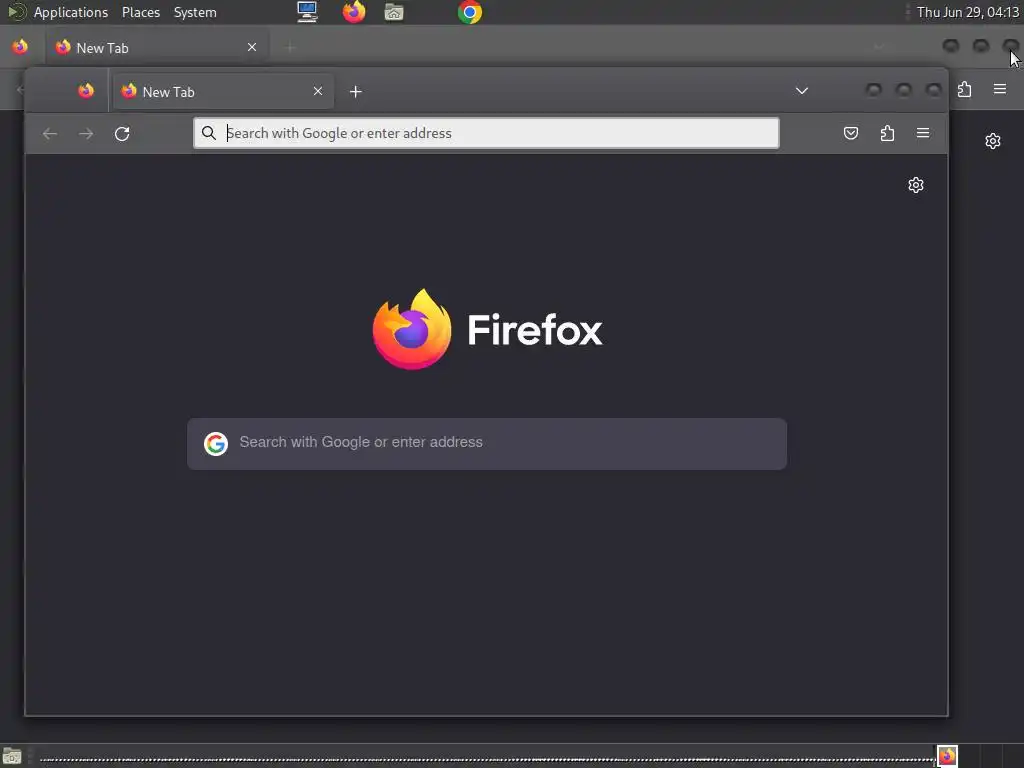Click the Google logo in the page search box
This screenshot has height=768, width=1024.
point(216,443)
